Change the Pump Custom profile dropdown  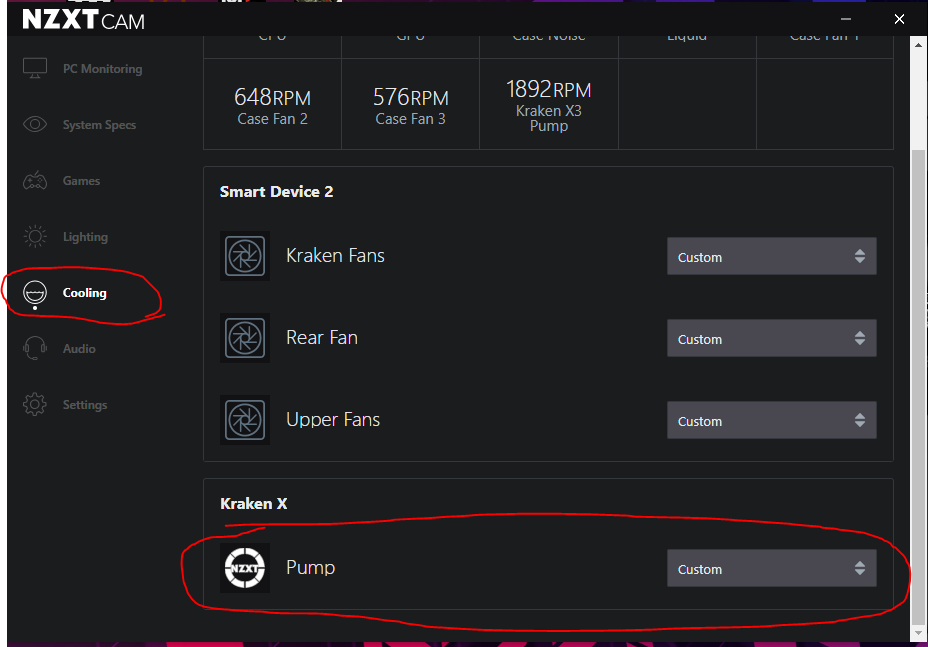[x=771, y=569]
